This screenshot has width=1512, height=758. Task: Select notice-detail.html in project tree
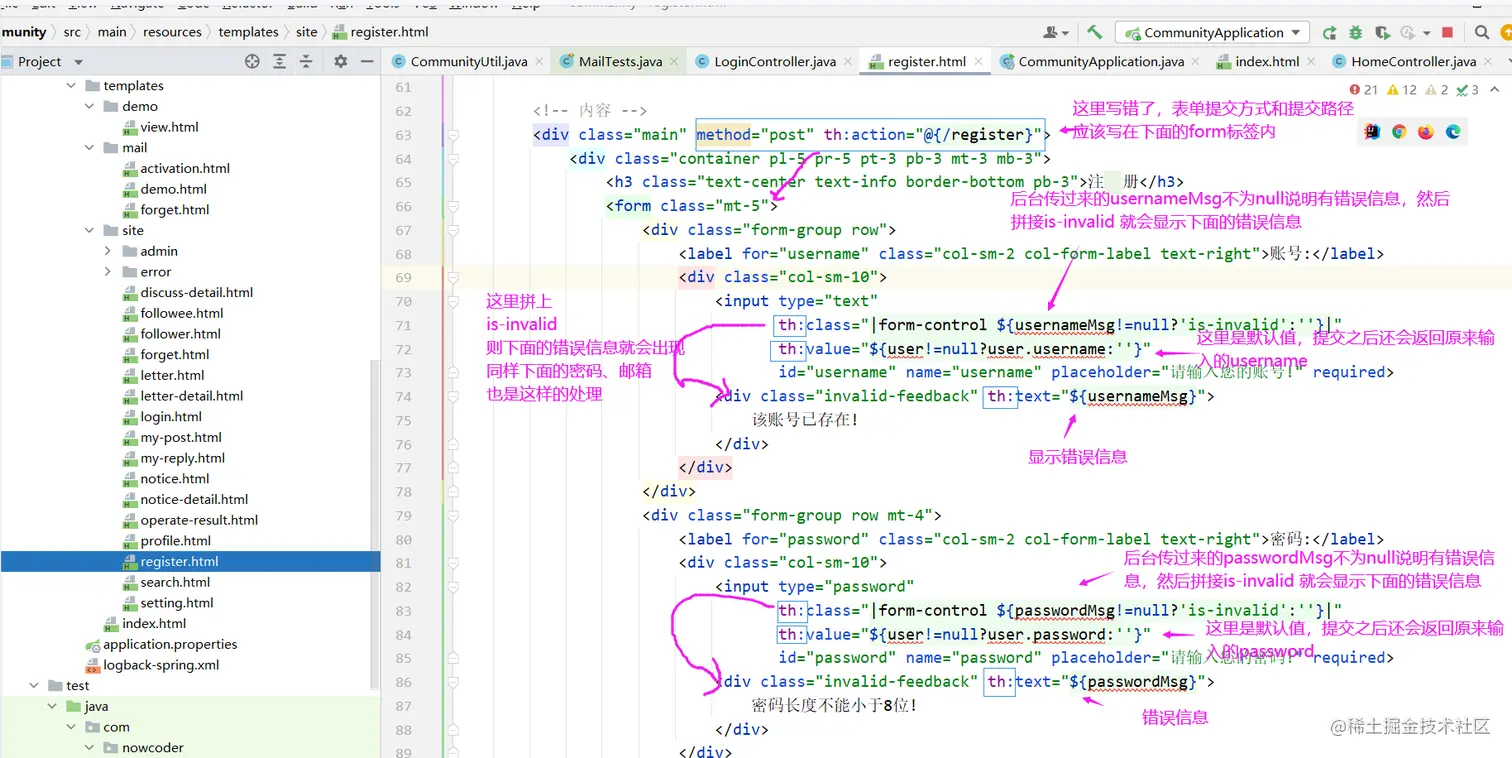[194, 499]
